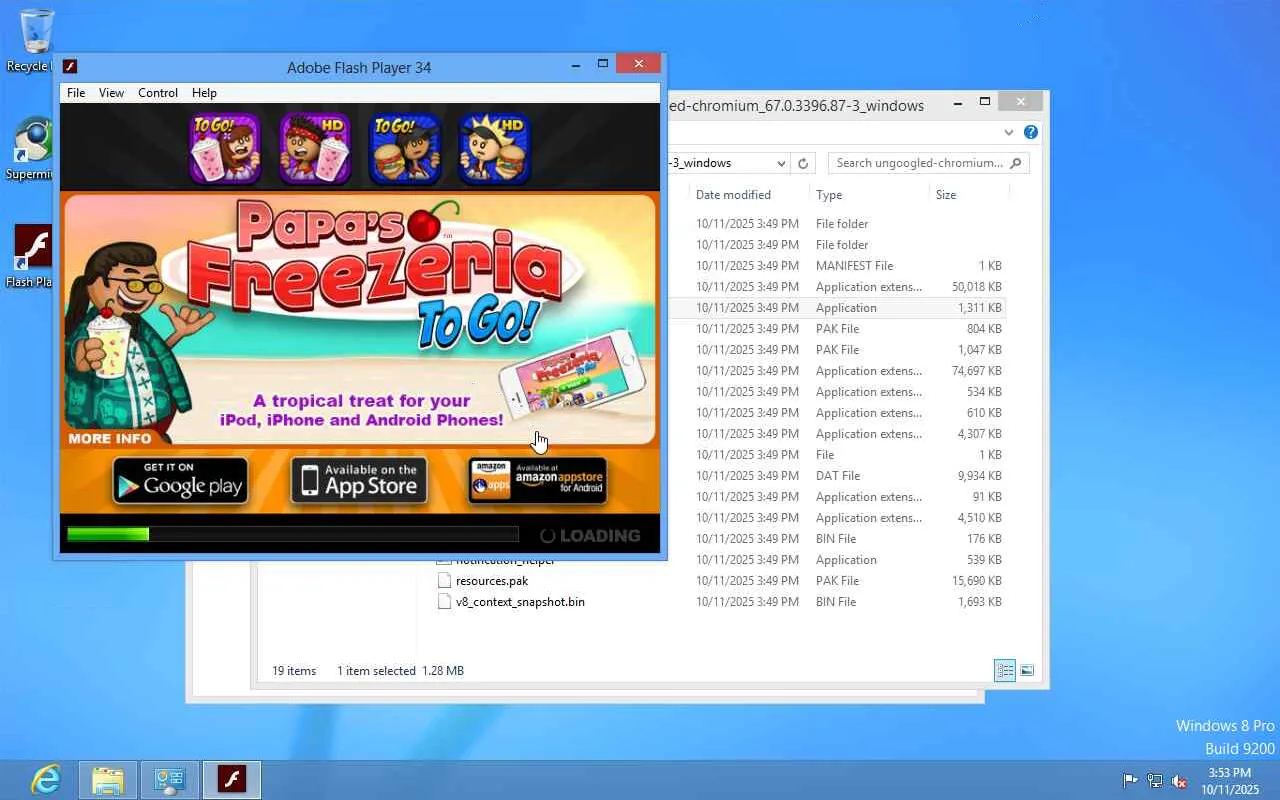
Task: Click the 1 item selected status text
Action: click(x=376, y=671)
